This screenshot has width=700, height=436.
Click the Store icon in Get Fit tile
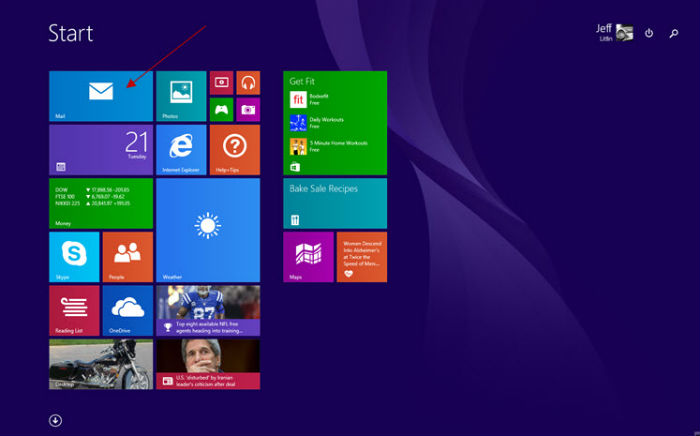[x=295, y=167]
